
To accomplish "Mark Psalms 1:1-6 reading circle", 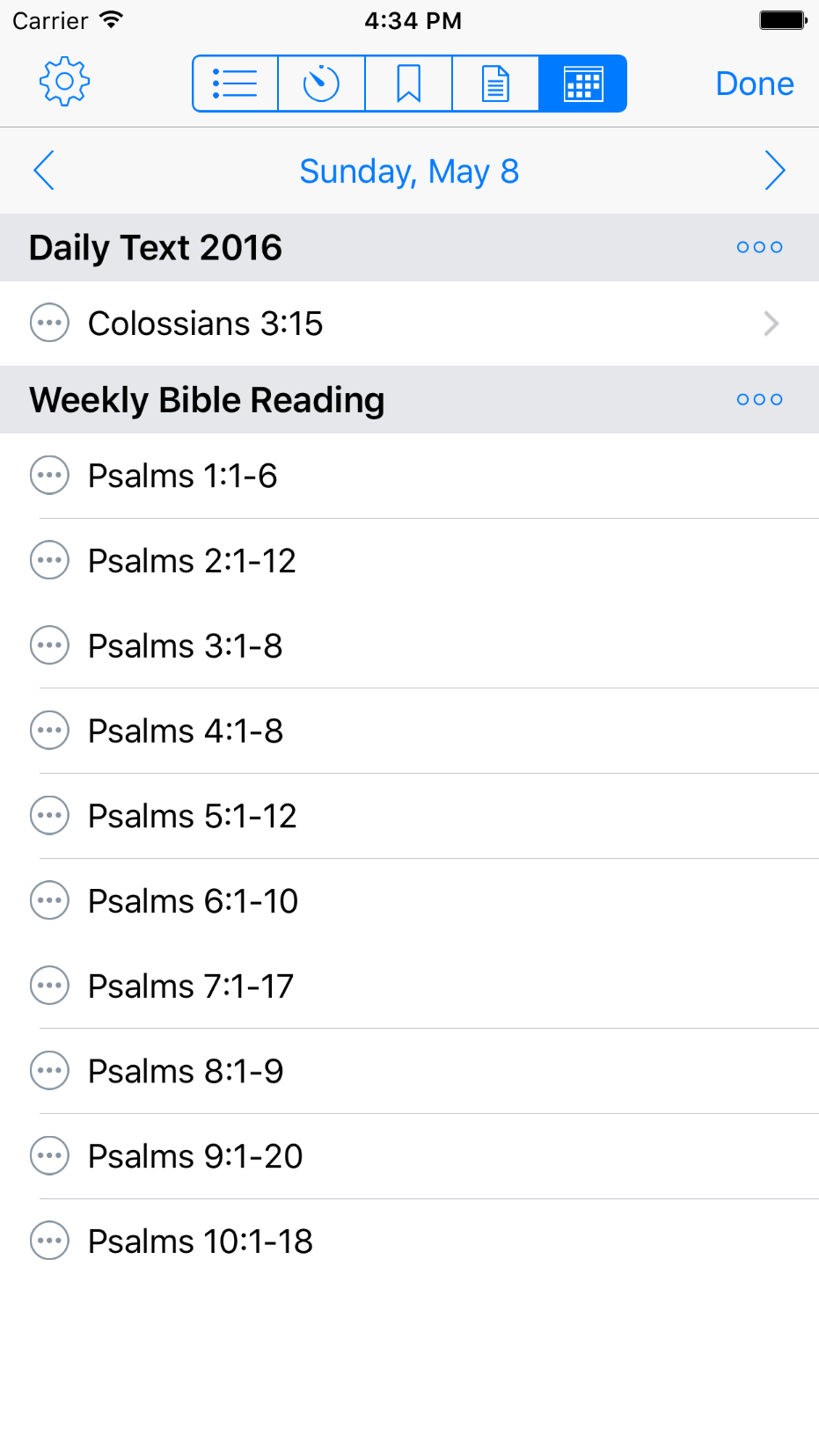I will (x=49, y=476).
